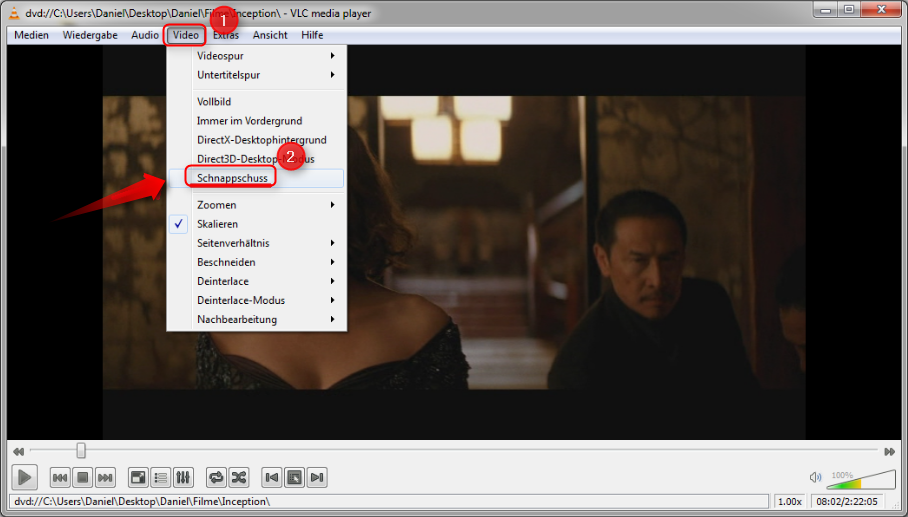The width and height of the screenshot is (908, 517).
Task: Mute audio via the speaker icon
Action: [815, 478]
